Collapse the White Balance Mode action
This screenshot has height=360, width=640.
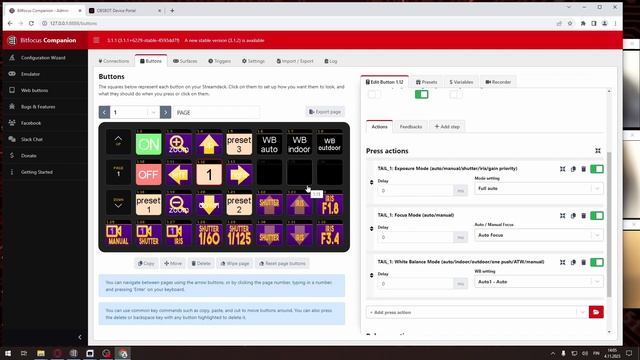[x=562, y=262]
